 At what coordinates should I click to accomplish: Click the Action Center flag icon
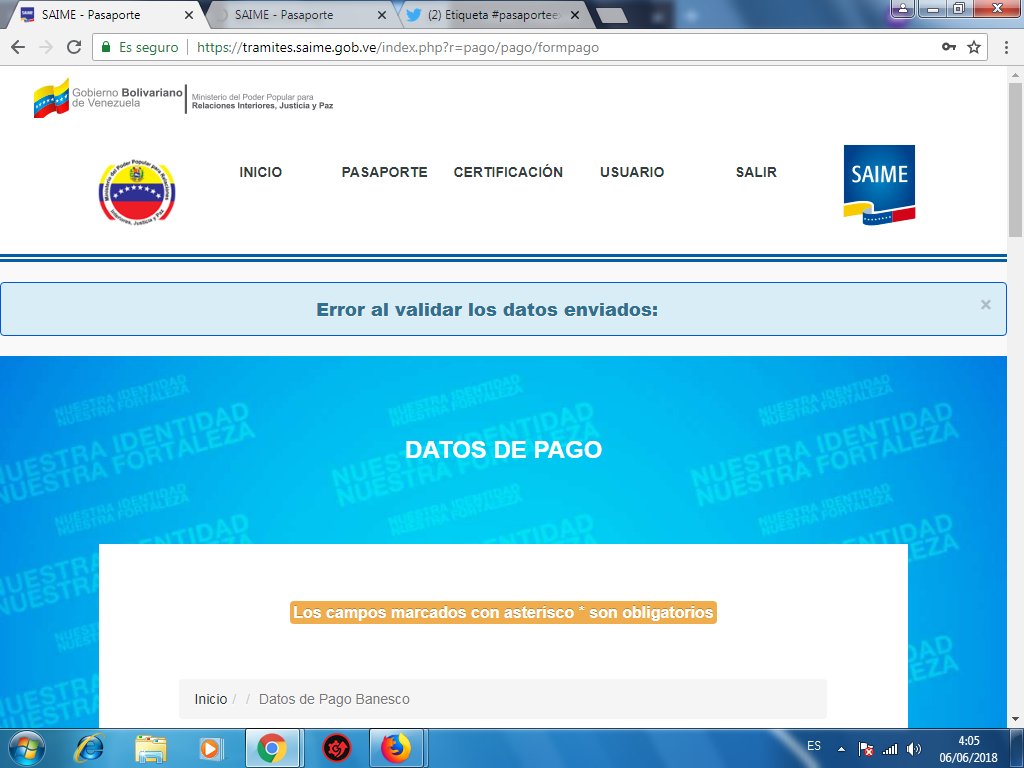coord(865,749)
